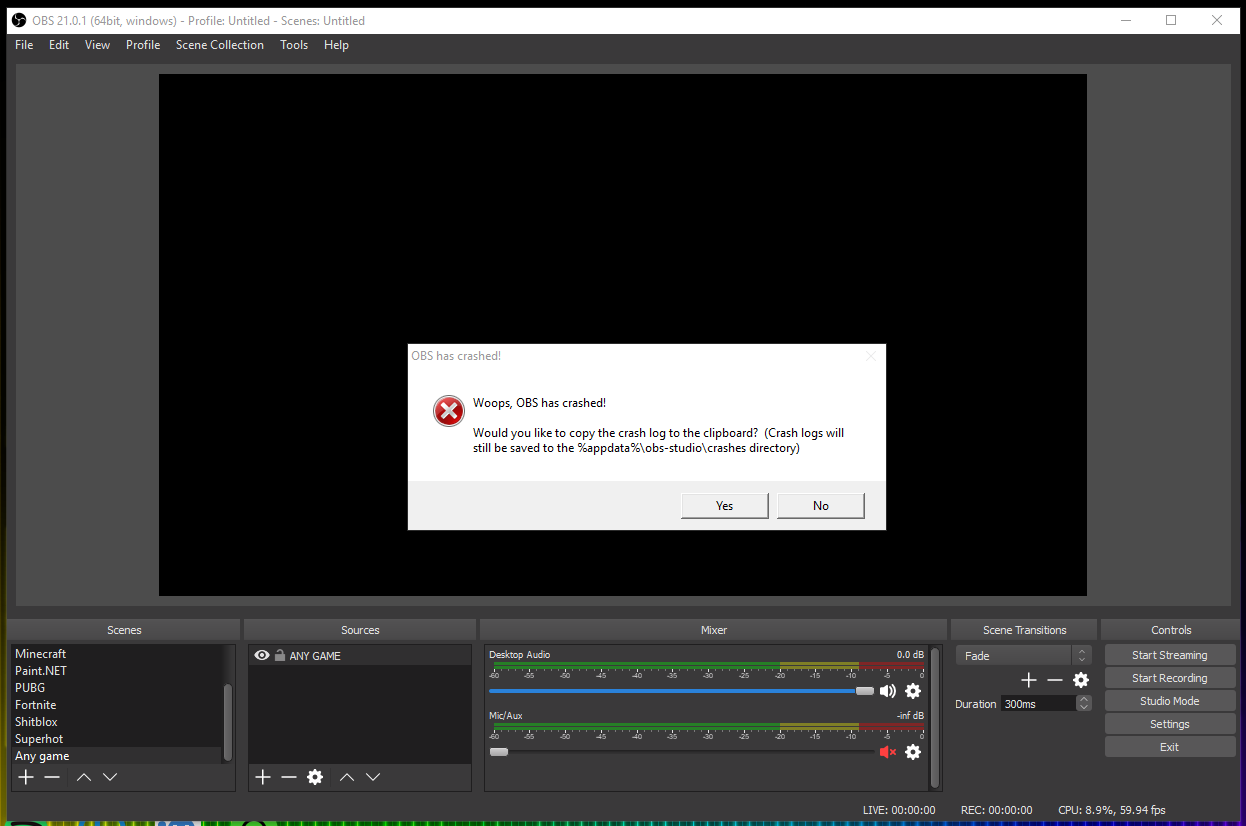Remove selected scene with minus icon

(52, 777)
